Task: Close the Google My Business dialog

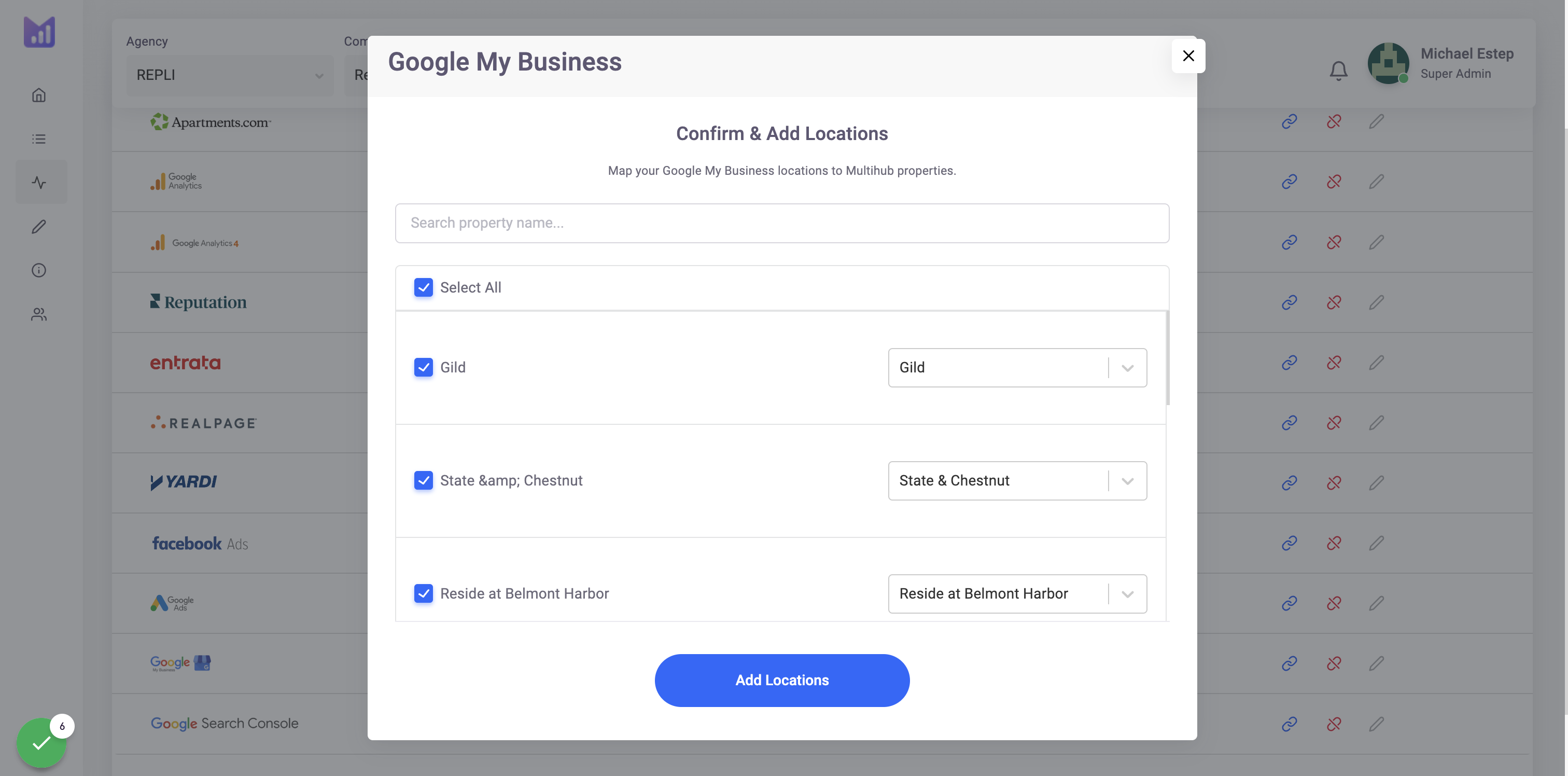Action: coord(1188,56)
